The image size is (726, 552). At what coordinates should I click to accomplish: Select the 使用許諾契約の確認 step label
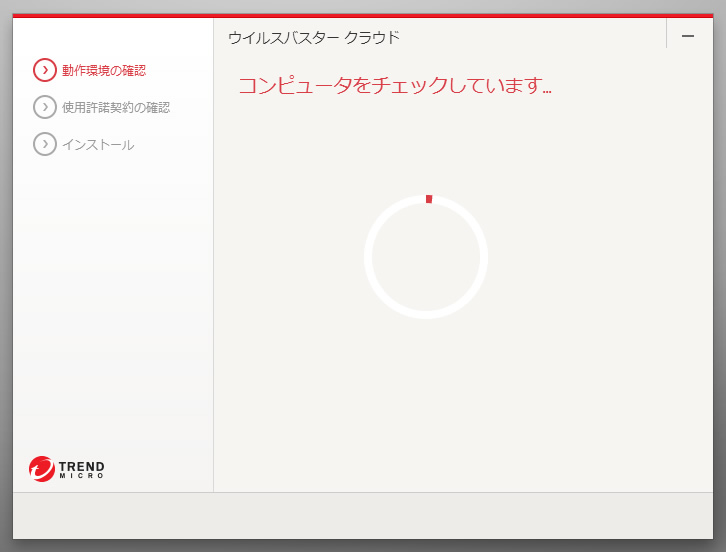116,107
